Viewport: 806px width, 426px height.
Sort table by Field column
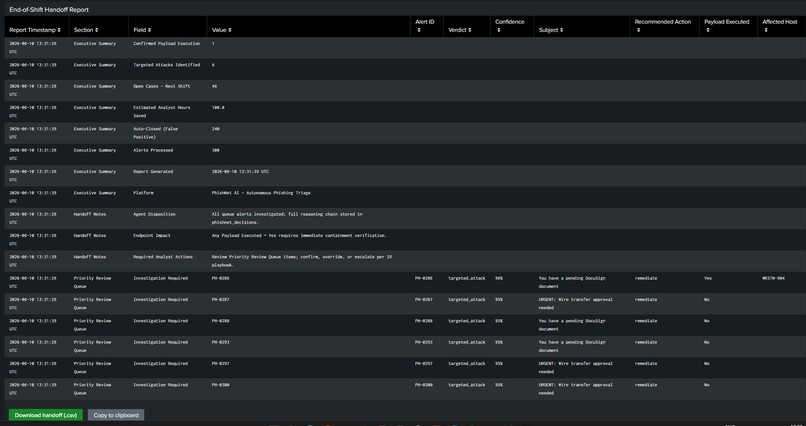coord(142,30)
